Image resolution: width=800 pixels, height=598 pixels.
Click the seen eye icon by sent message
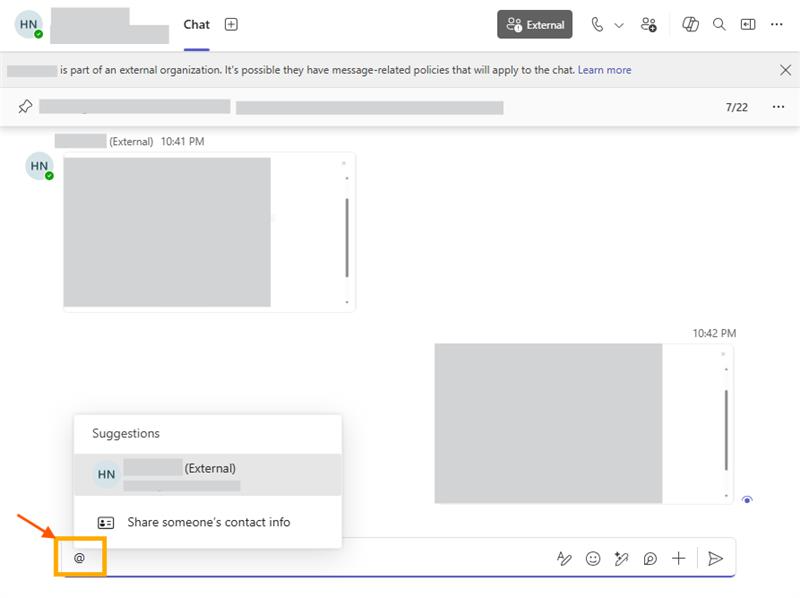click(747, 500)
